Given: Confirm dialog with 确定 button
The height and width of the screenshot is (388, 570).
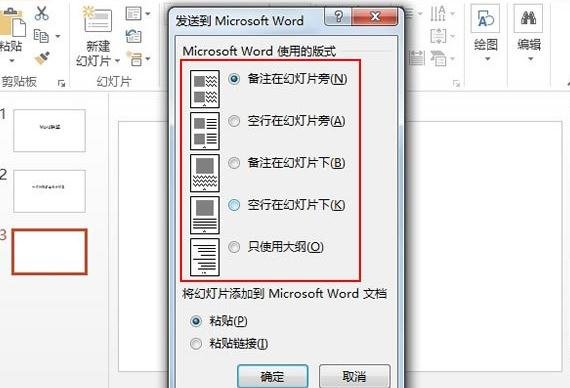Looking at the screenshot, I should [272, 376].
